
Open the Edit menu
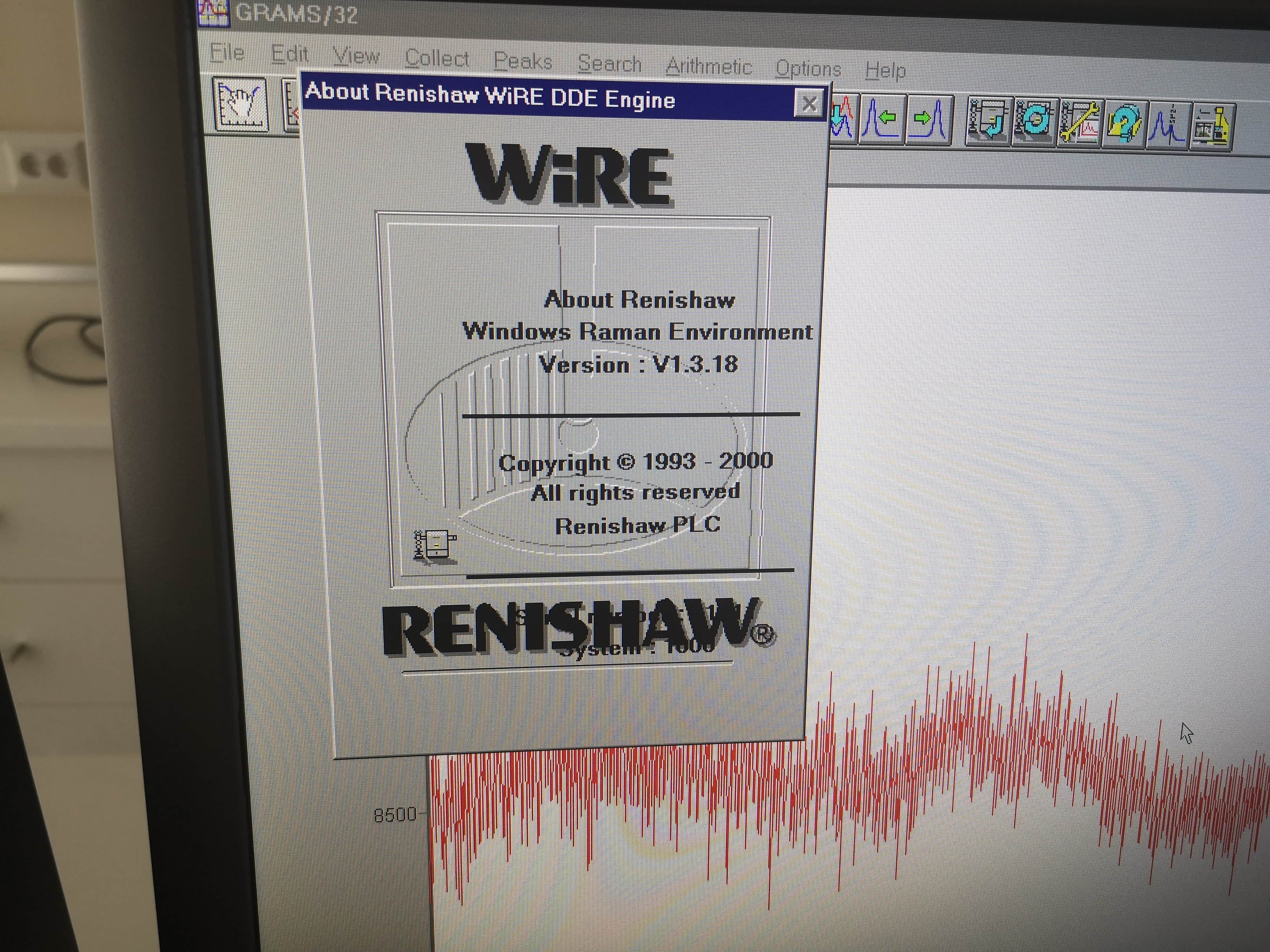click(289, 54)
